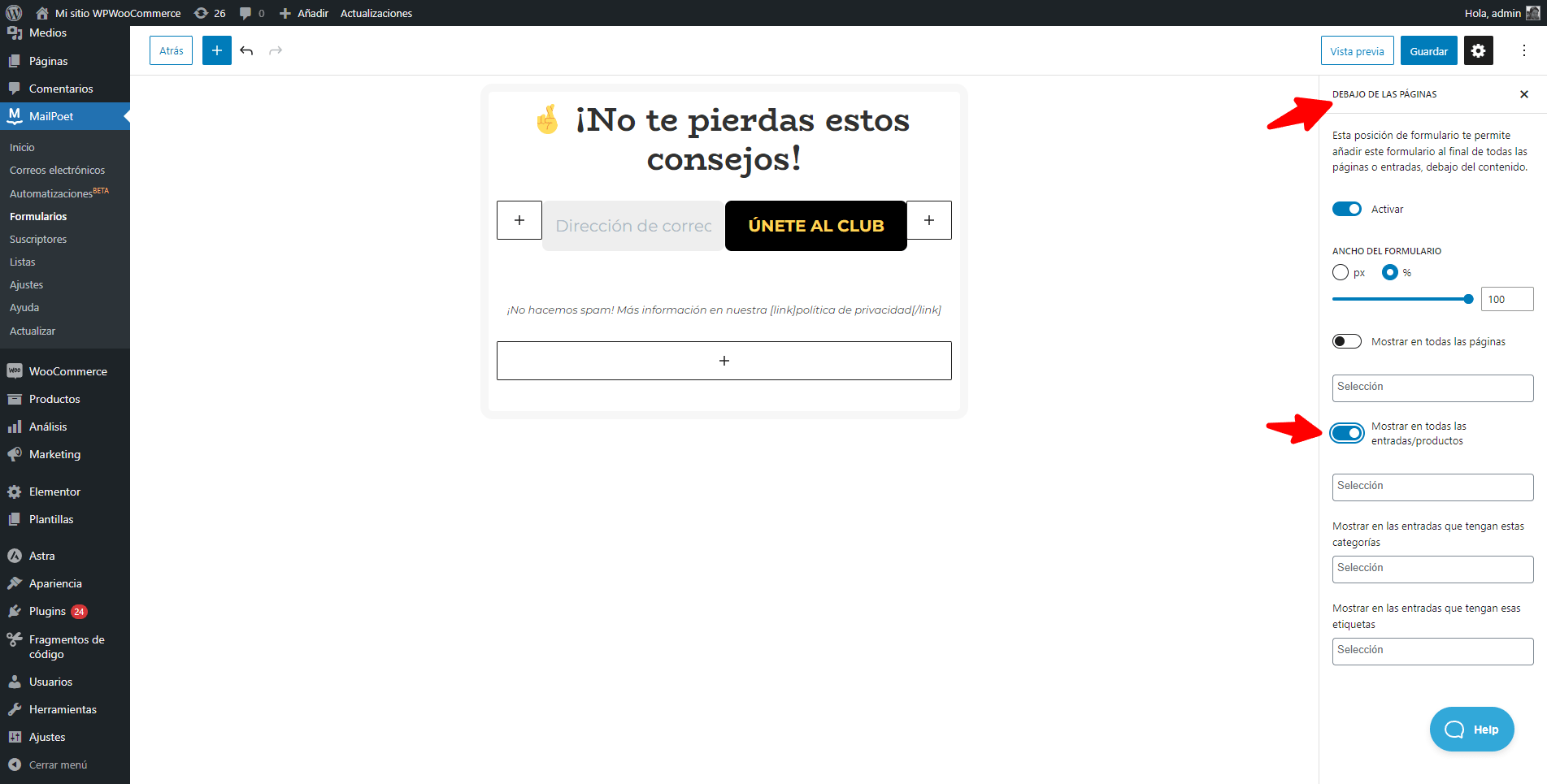Open the pages Selección field below toggle
The image size is (1547, 784).
[x=1432, y=388]
